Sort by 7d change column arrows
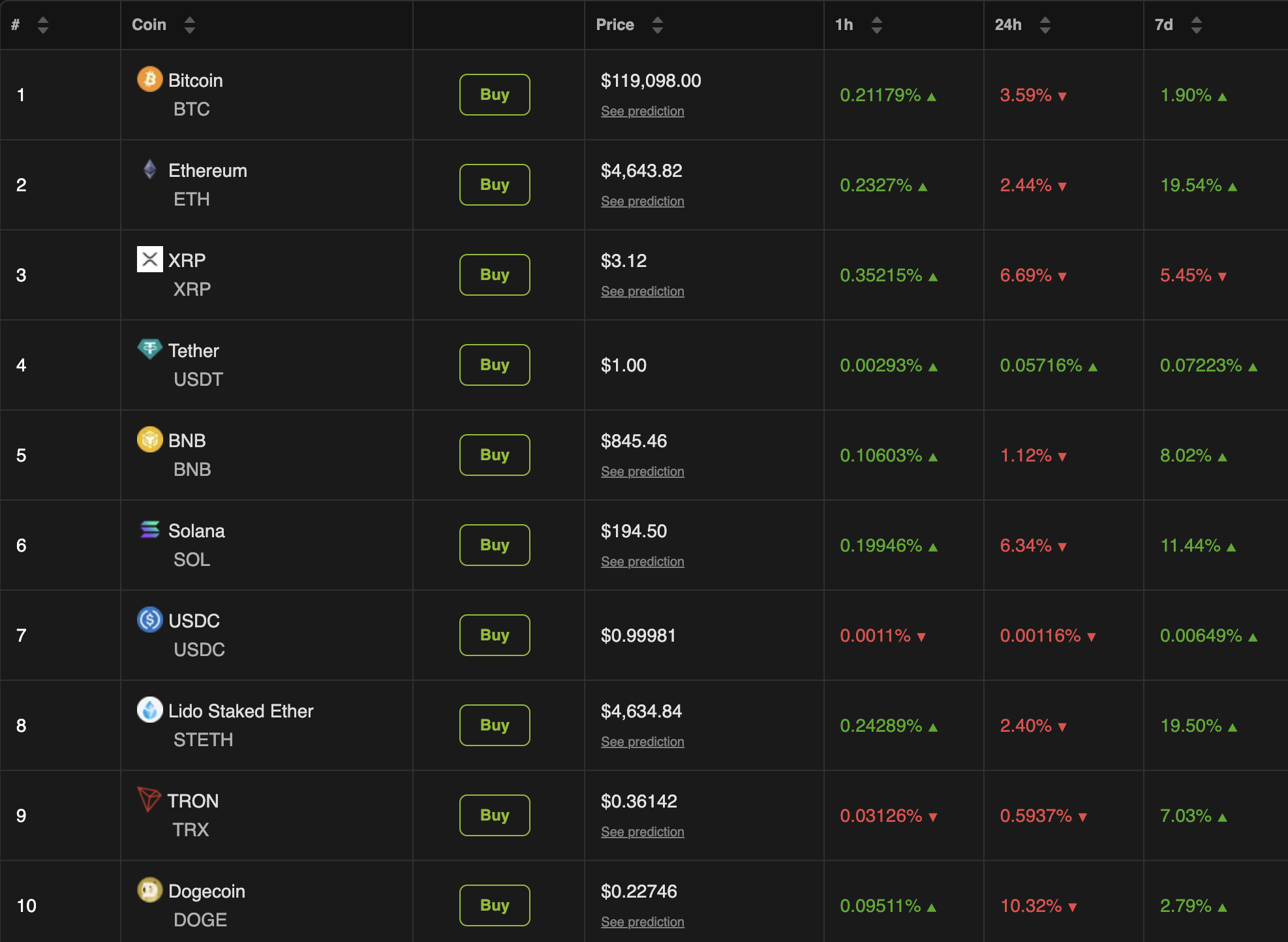Viewport: 1288px width, 942px height. [x=1196, y=25]
